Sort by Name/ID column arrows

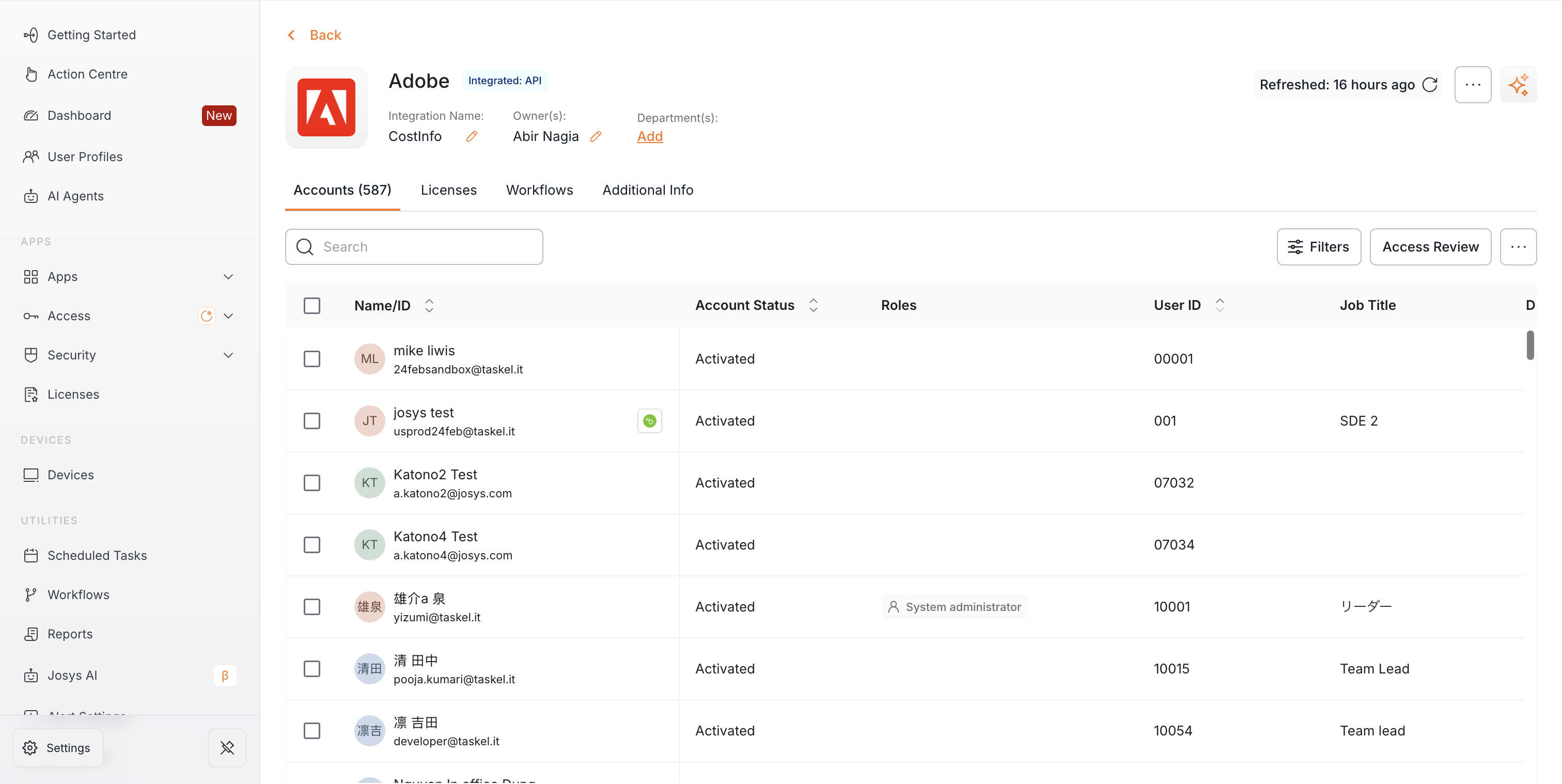(x=429, y=306)
